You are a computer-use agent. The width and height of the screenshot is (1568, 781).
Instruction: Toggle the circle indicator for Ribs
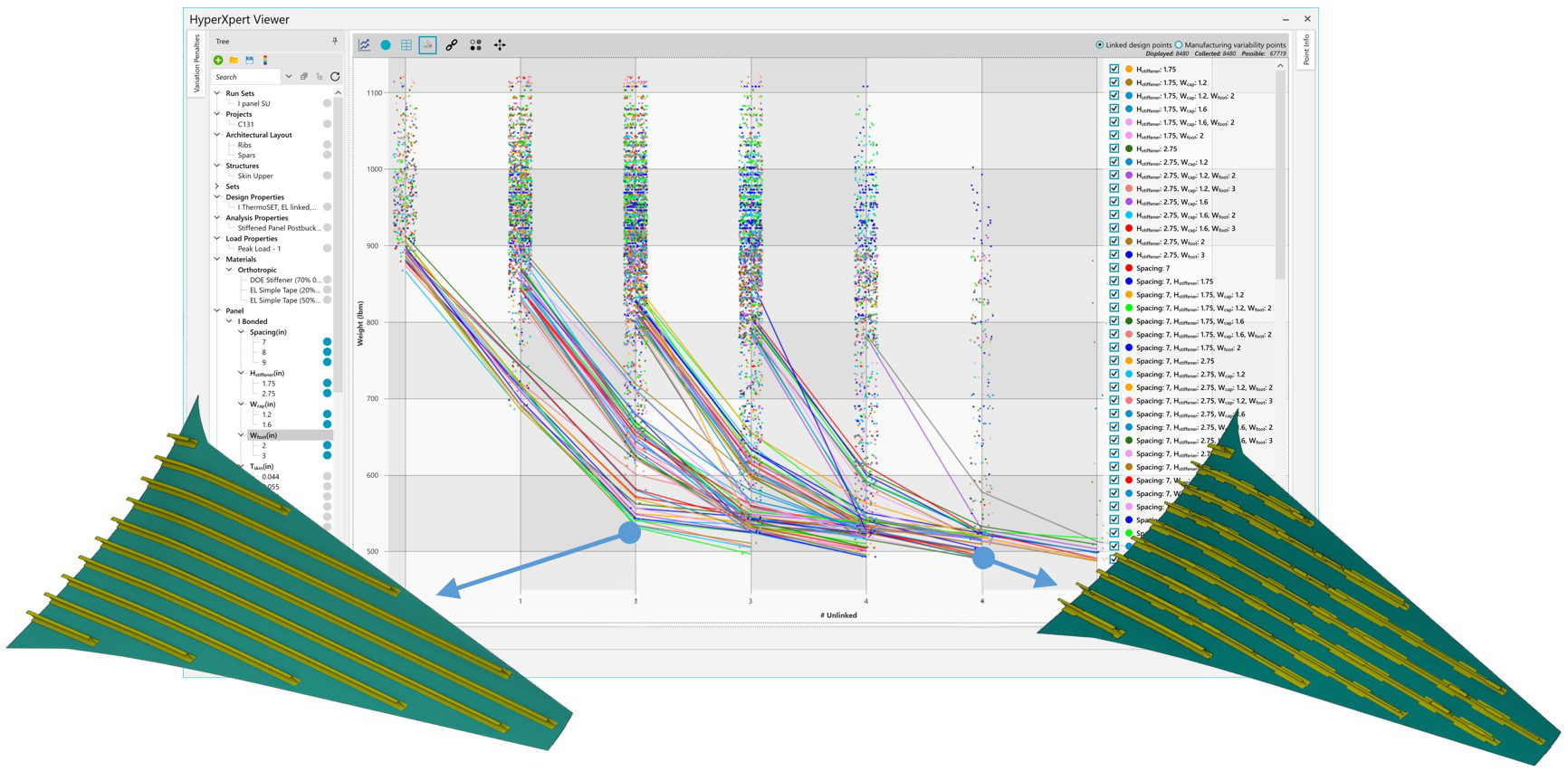[327, 145]
